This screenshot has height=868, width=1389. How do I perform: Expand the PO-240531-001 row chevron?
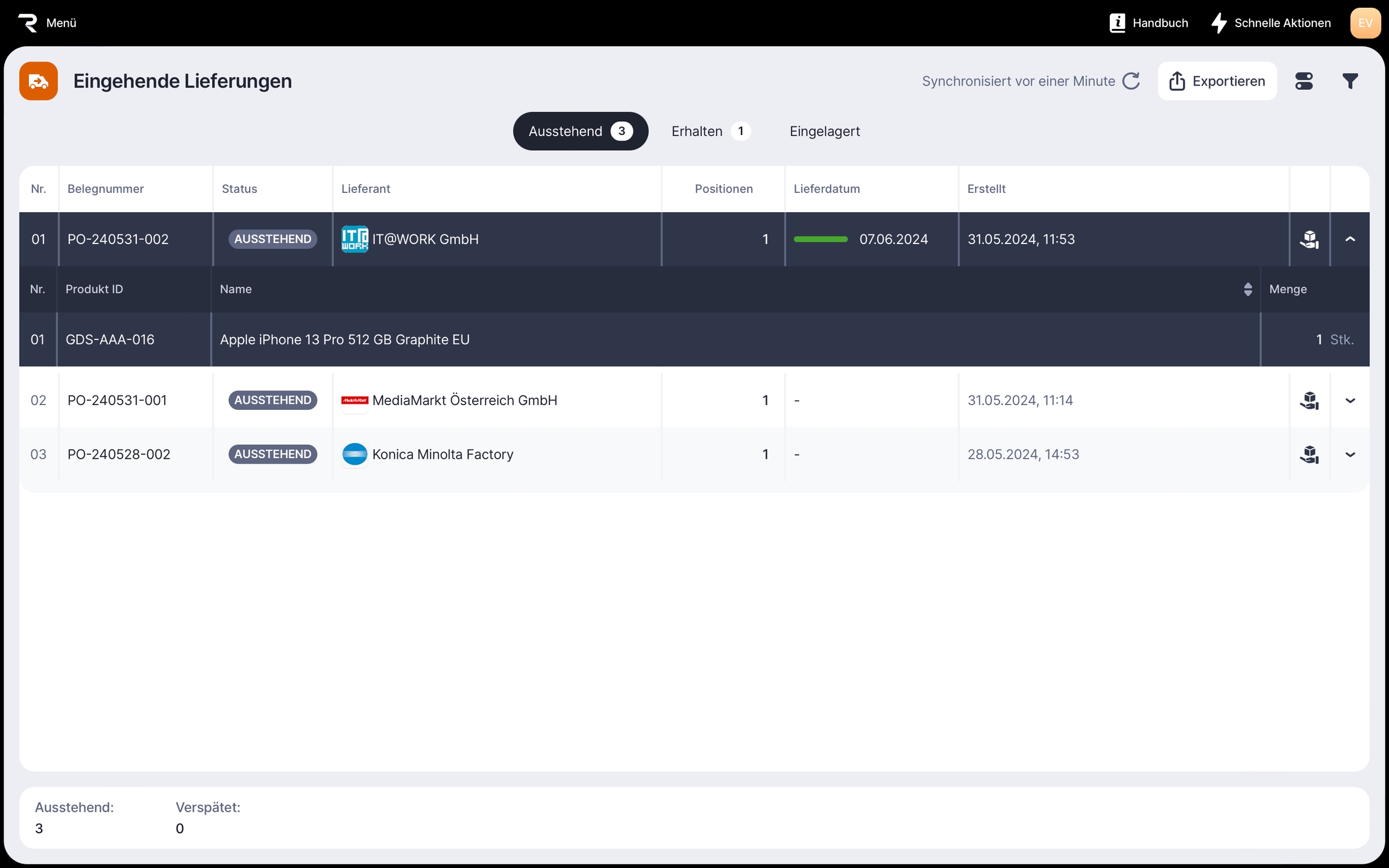[x=1350, y=400]
